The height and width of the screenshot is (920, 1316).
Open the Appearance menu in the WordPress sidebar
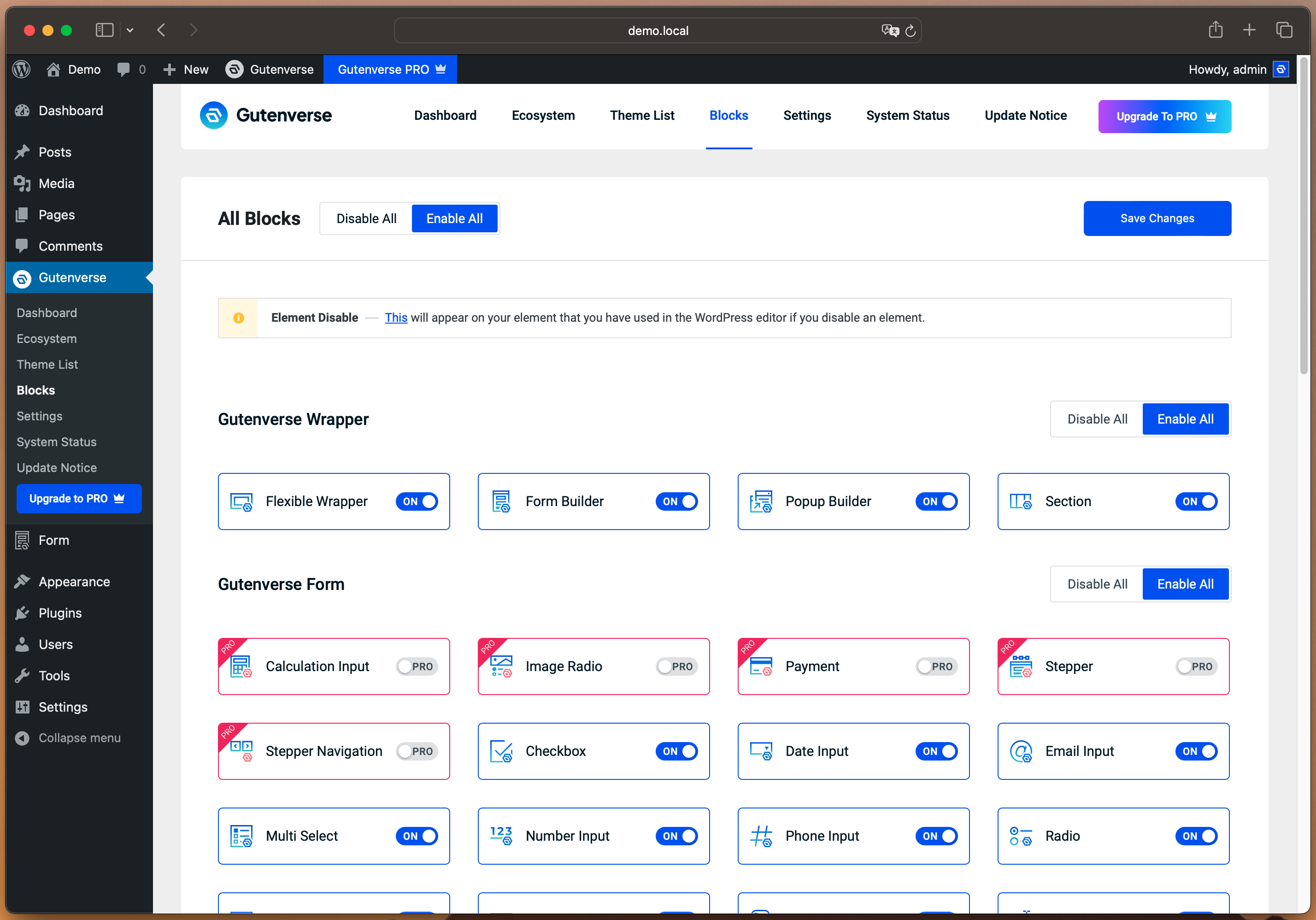coord(74,581)
